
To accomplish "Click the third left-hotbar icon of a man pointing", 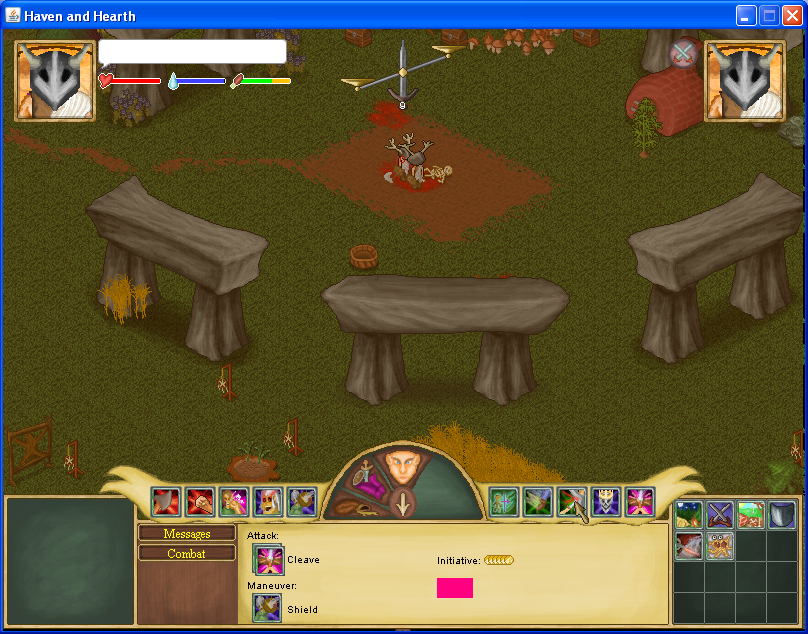I will [234, 502].
